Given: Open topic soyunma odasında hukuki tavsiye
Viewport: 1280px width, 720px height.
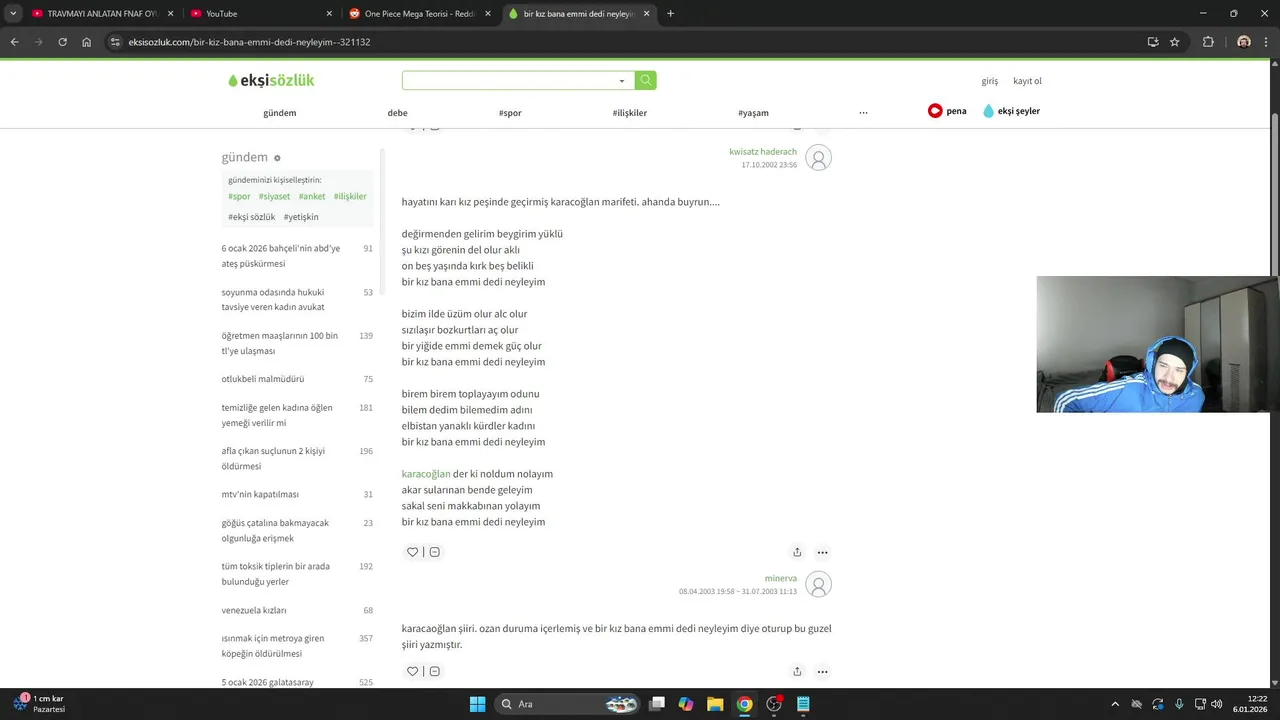Looking at the screenshot, I should (297, 300).
